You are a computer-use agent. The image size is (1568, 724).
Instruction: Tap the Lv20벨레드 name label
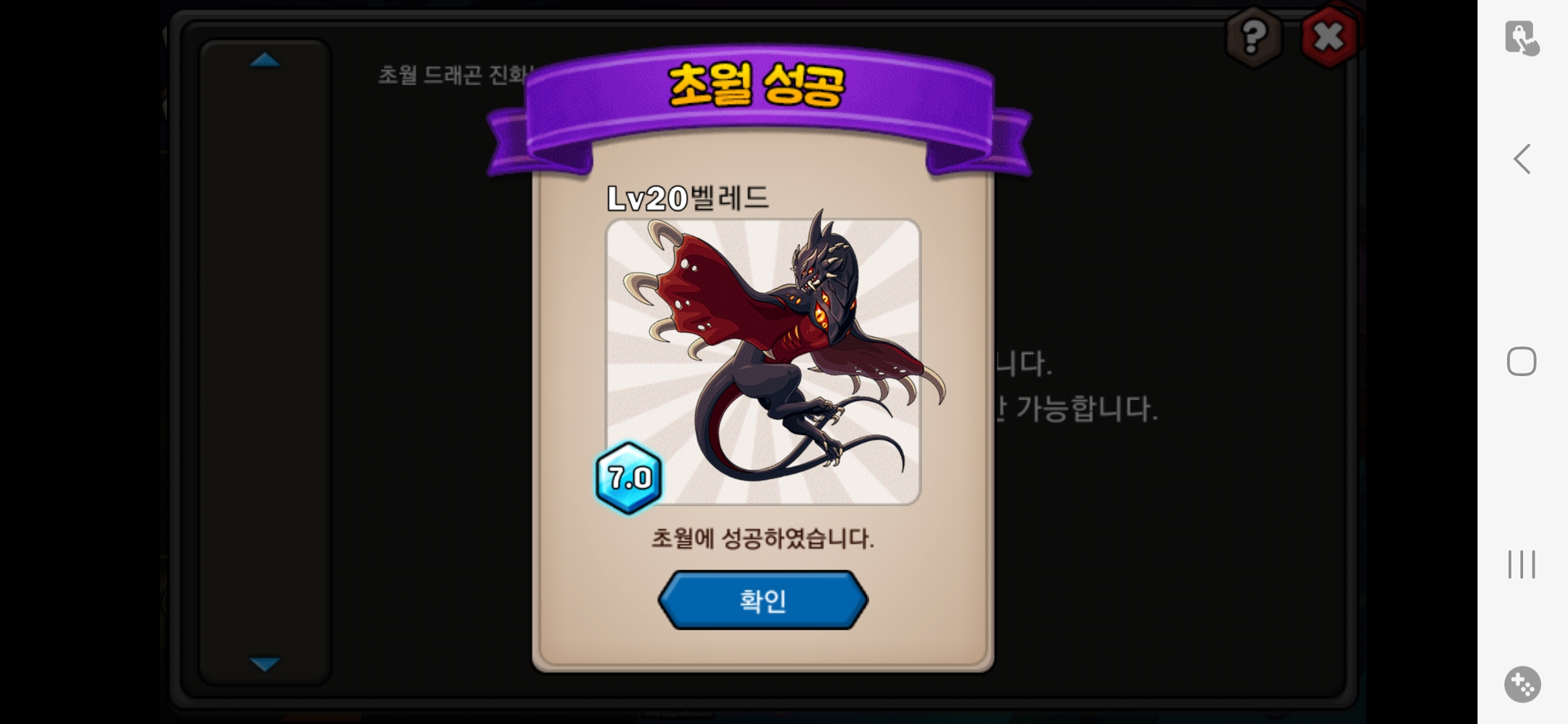(688, 198)
